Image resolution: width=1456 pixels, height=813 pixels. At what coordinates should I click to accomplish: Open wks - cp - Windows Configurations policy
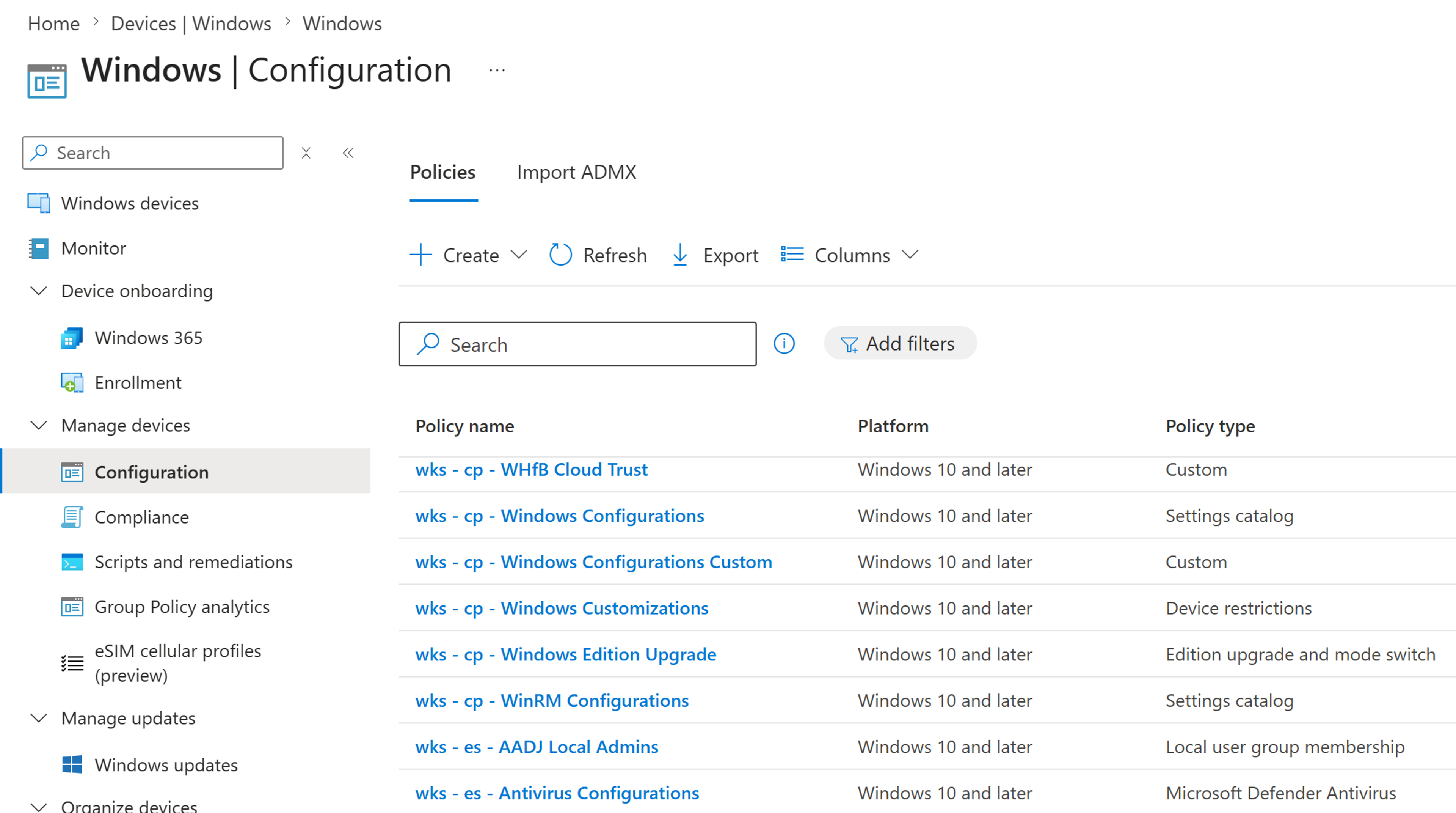[560, 516]
